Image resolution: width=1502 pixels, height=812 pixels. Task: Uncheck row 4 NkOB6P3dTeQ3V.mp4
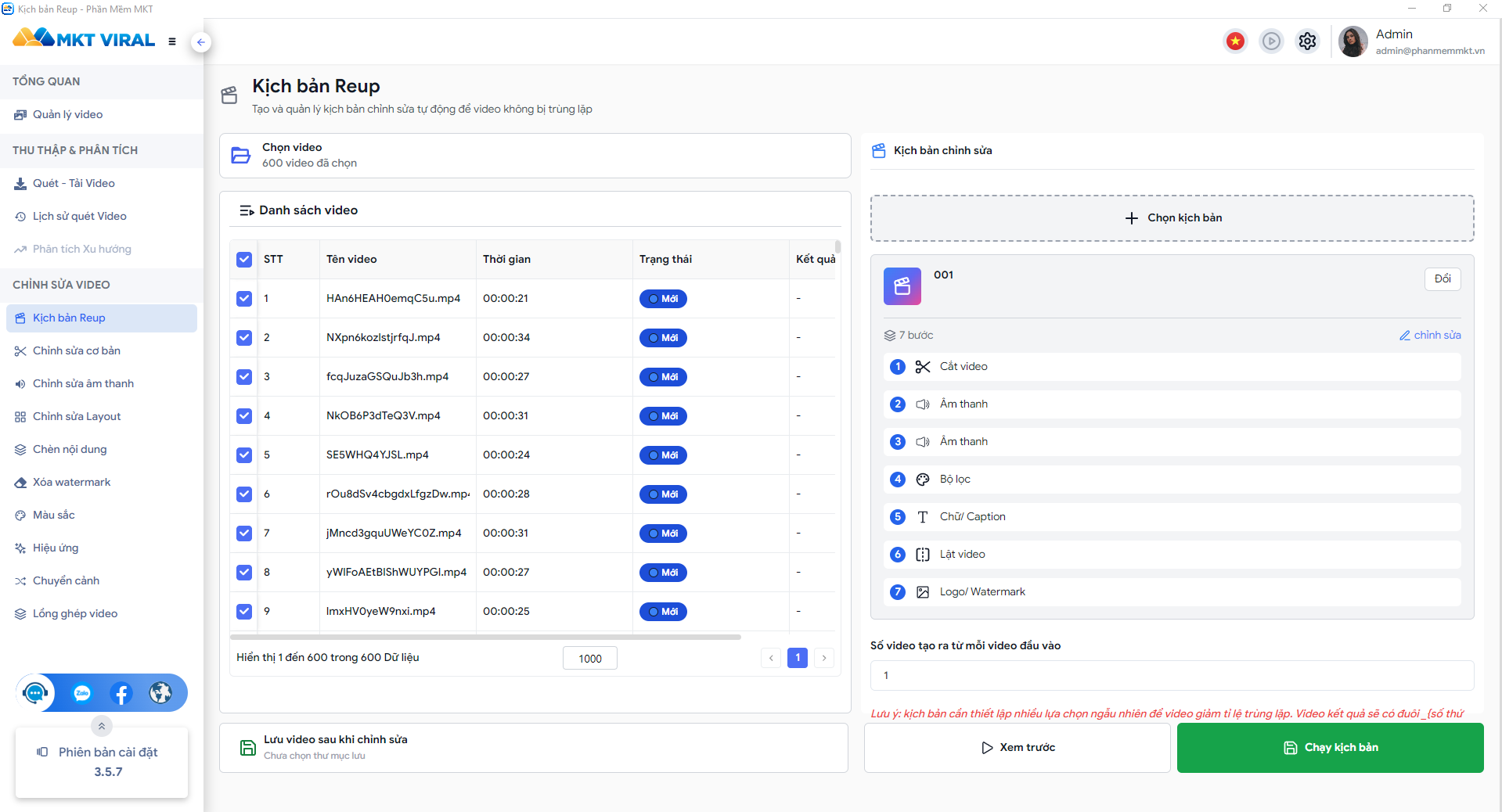tap(244, 416)
